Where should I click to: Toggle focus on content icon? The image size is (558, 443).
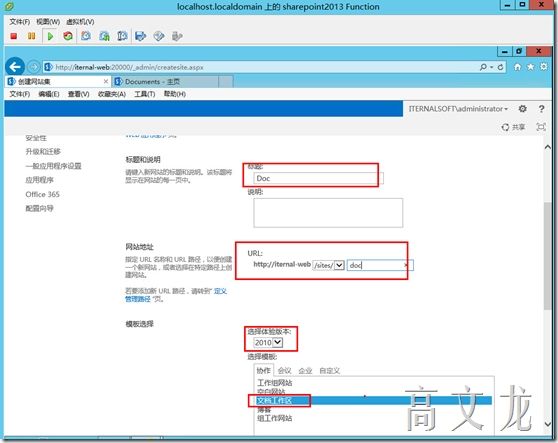(x=541, y=127)
